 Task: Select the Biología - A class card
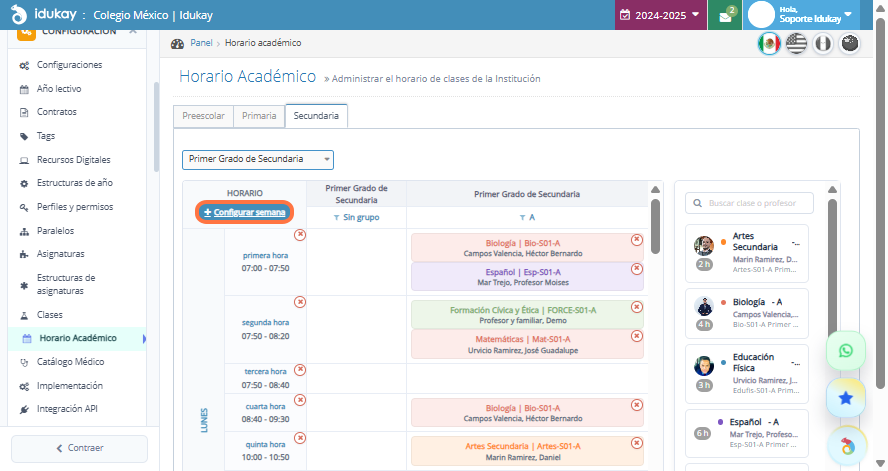(x=746, y=314)
